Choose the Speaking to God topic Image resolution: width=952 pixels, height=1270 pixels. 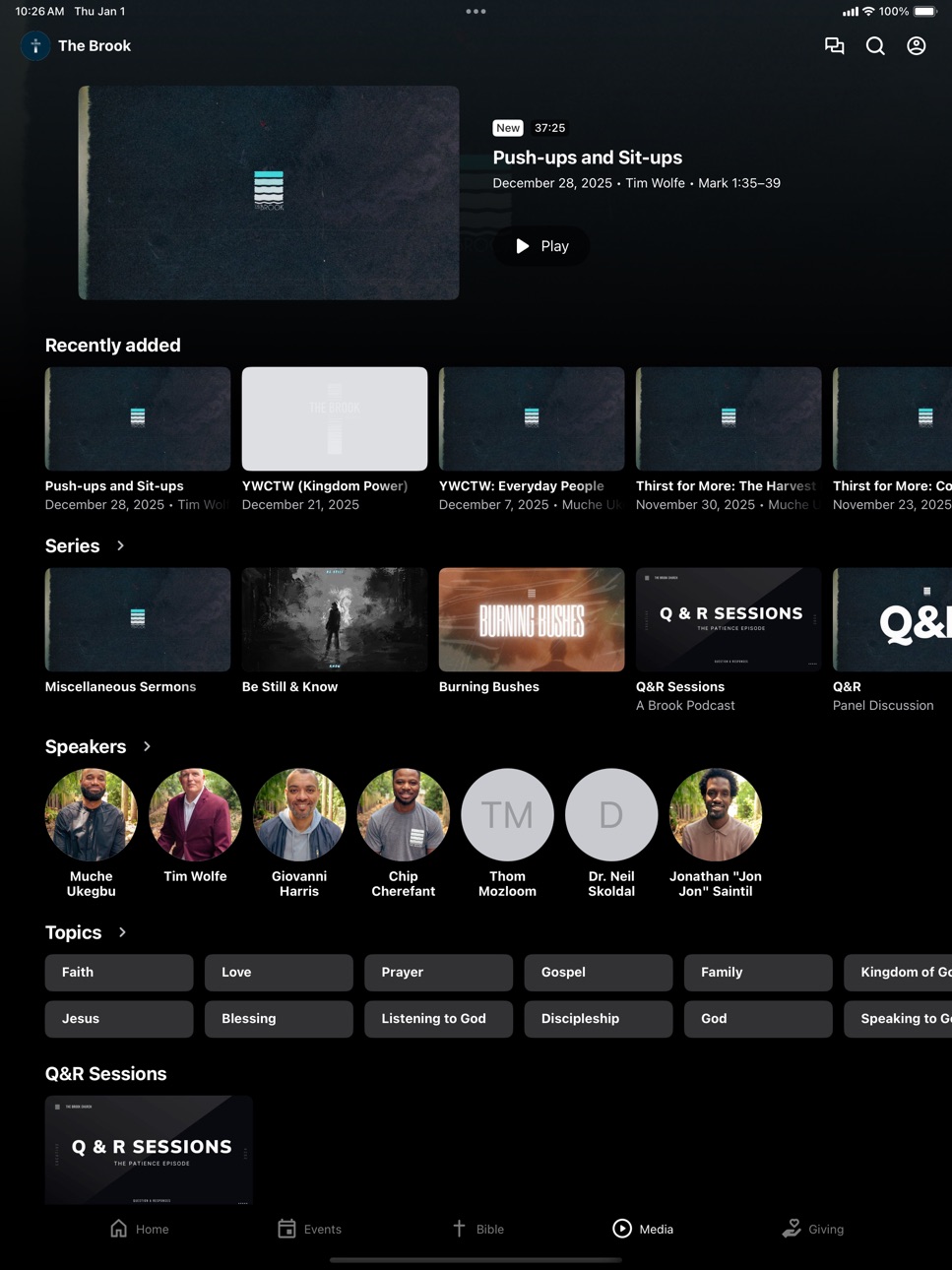(x=898, y=1019)
